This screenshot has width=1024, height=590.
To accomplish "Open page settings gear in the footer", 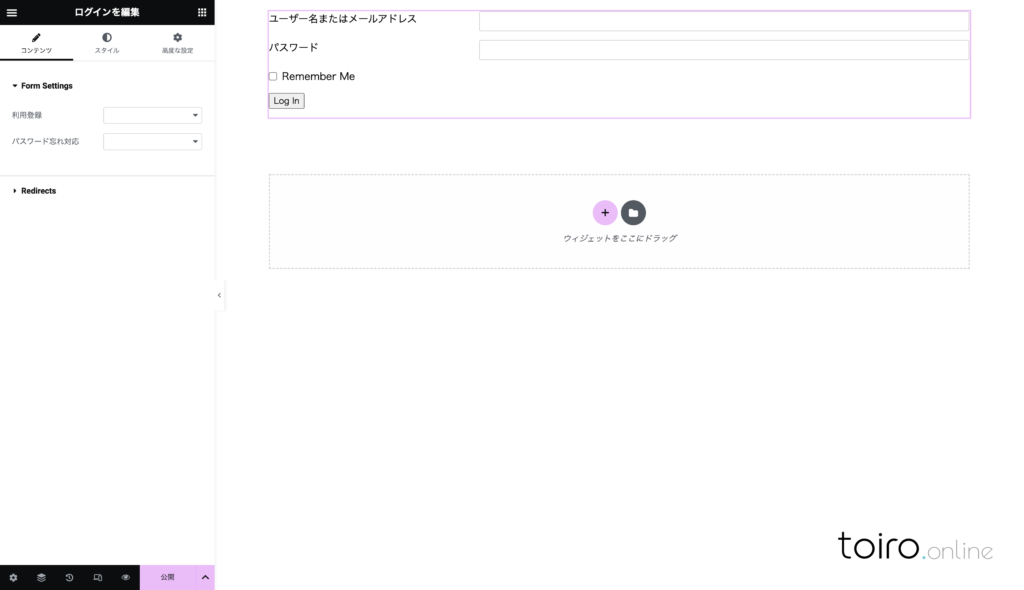I will coord(13,577).
